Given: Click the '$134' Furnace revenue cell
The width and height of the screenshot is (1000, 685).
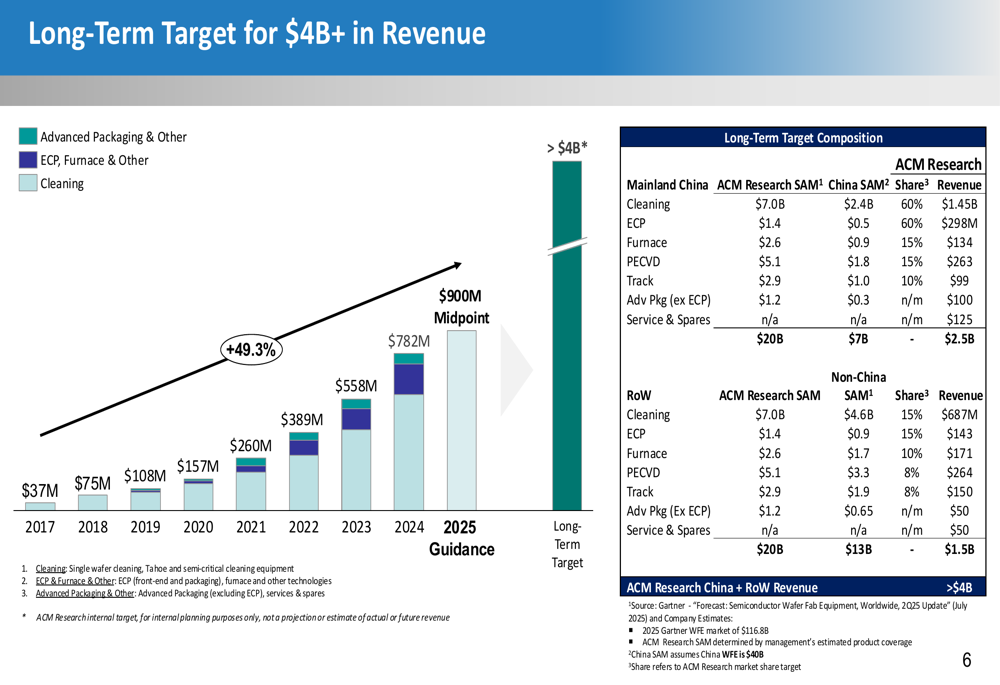Looking at the screenshot, I should 959,242.
